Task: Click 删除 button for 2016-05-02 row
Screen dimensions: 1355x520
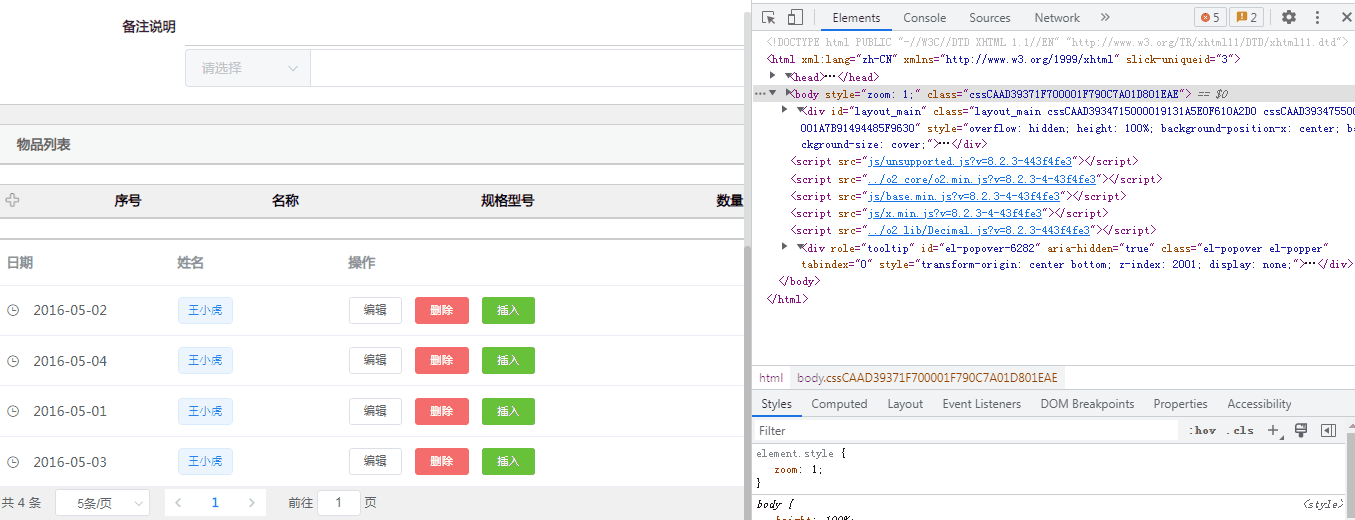Action: tap(441, 310)
